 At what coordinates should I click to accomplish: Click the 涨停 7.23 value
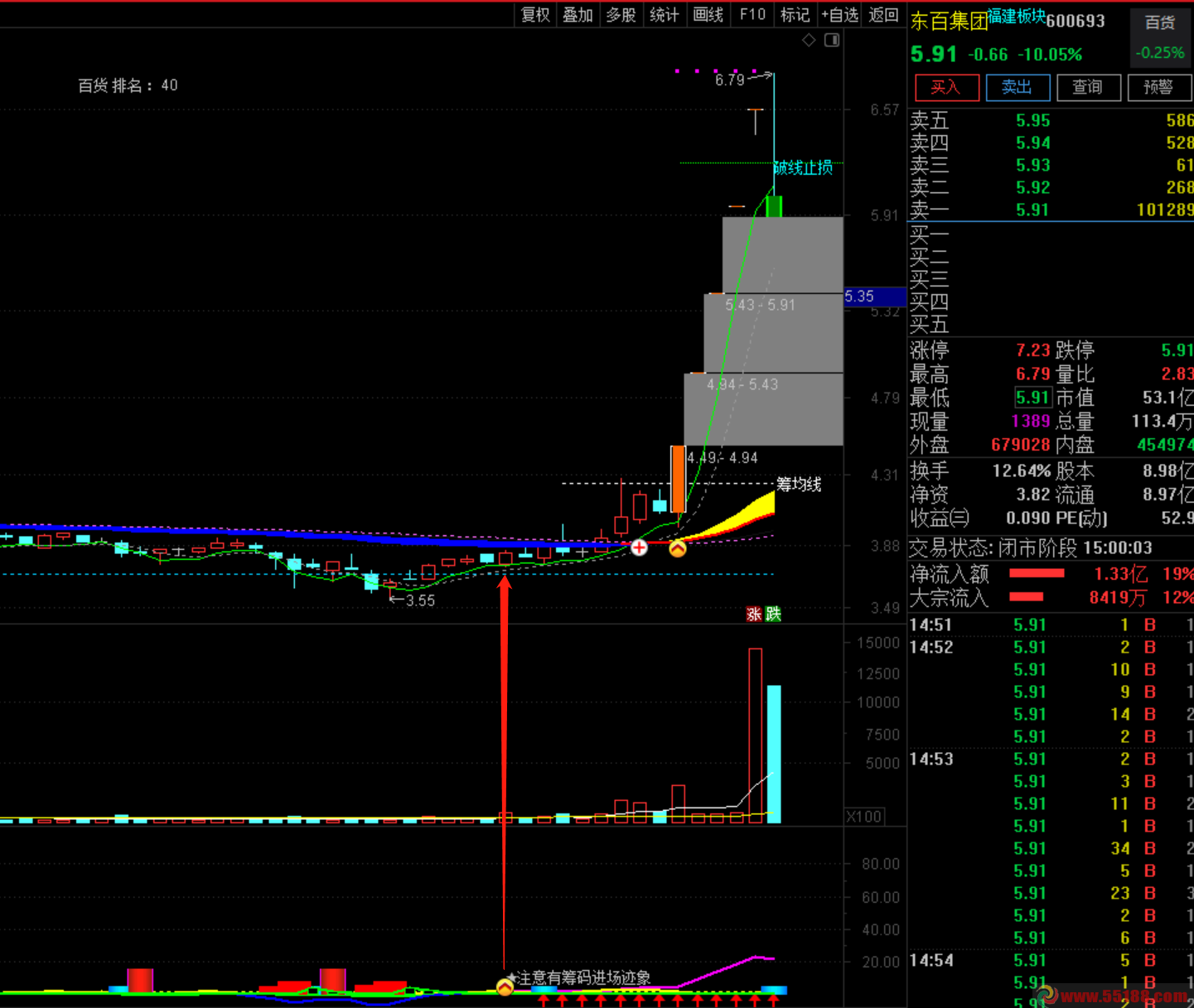click(1032, 350)
